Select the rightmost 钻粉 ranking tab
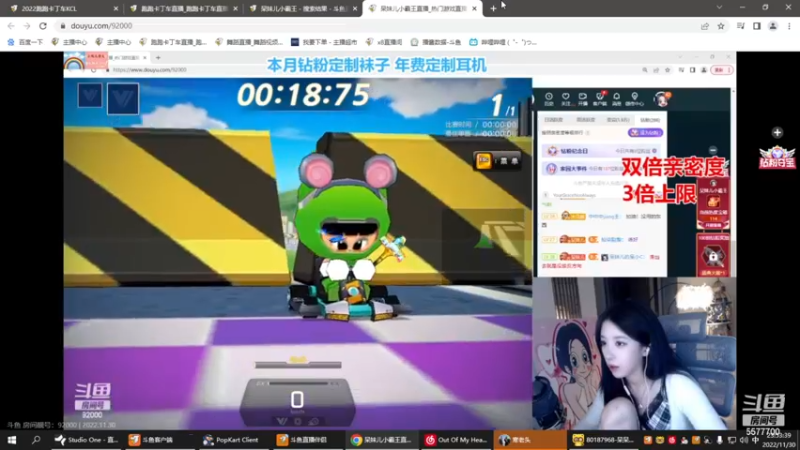 pyautogui.click(x=649, y=120)
